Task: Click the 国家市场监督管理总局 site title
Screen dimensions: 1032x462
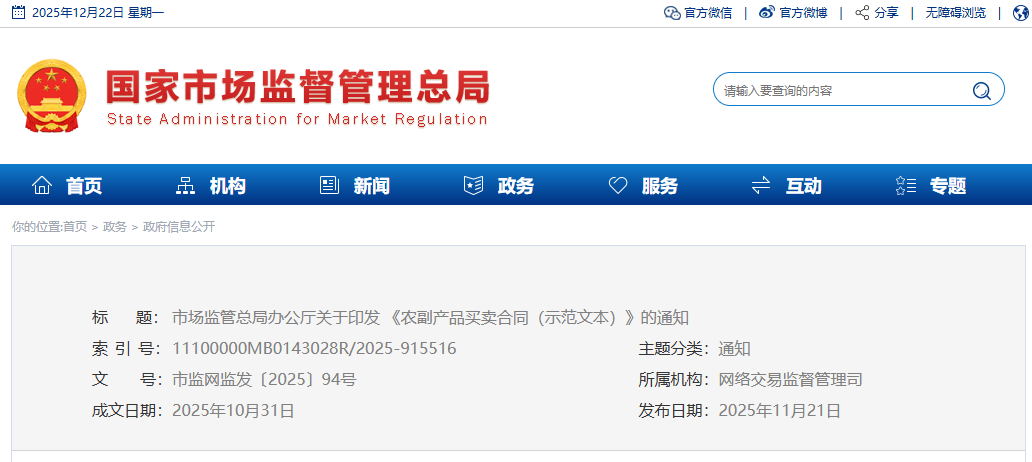Action: [x=297, y=88]
